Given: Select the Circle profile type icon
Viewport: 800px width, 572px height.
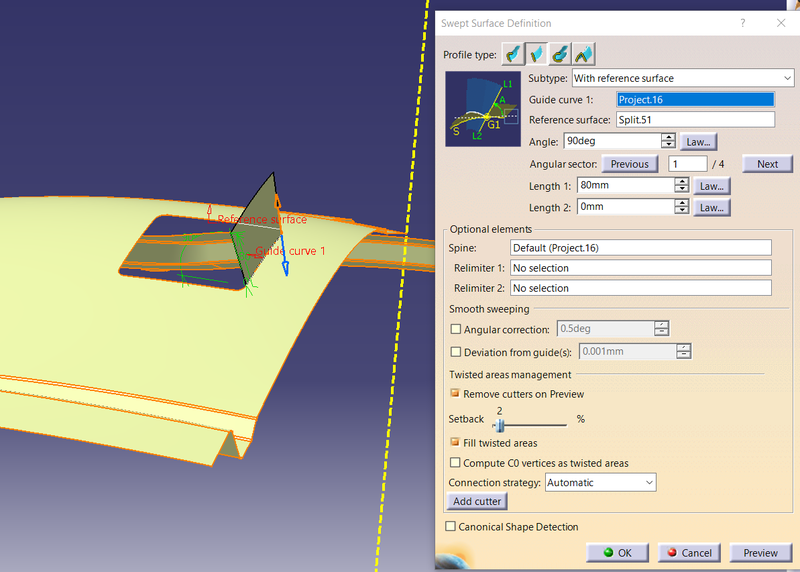Looking at the screenshot, I should (x=561, y=54).
